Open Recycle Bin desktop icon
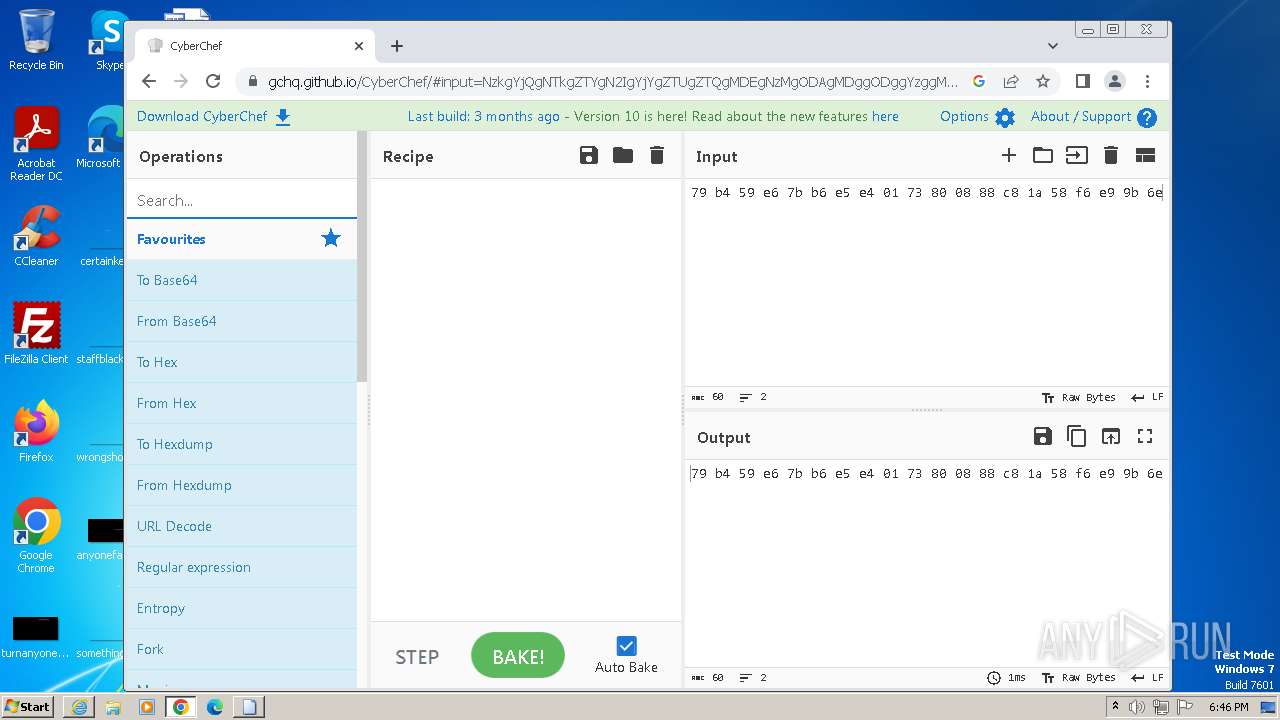1280x720 pixels. [x=36, y=40]
